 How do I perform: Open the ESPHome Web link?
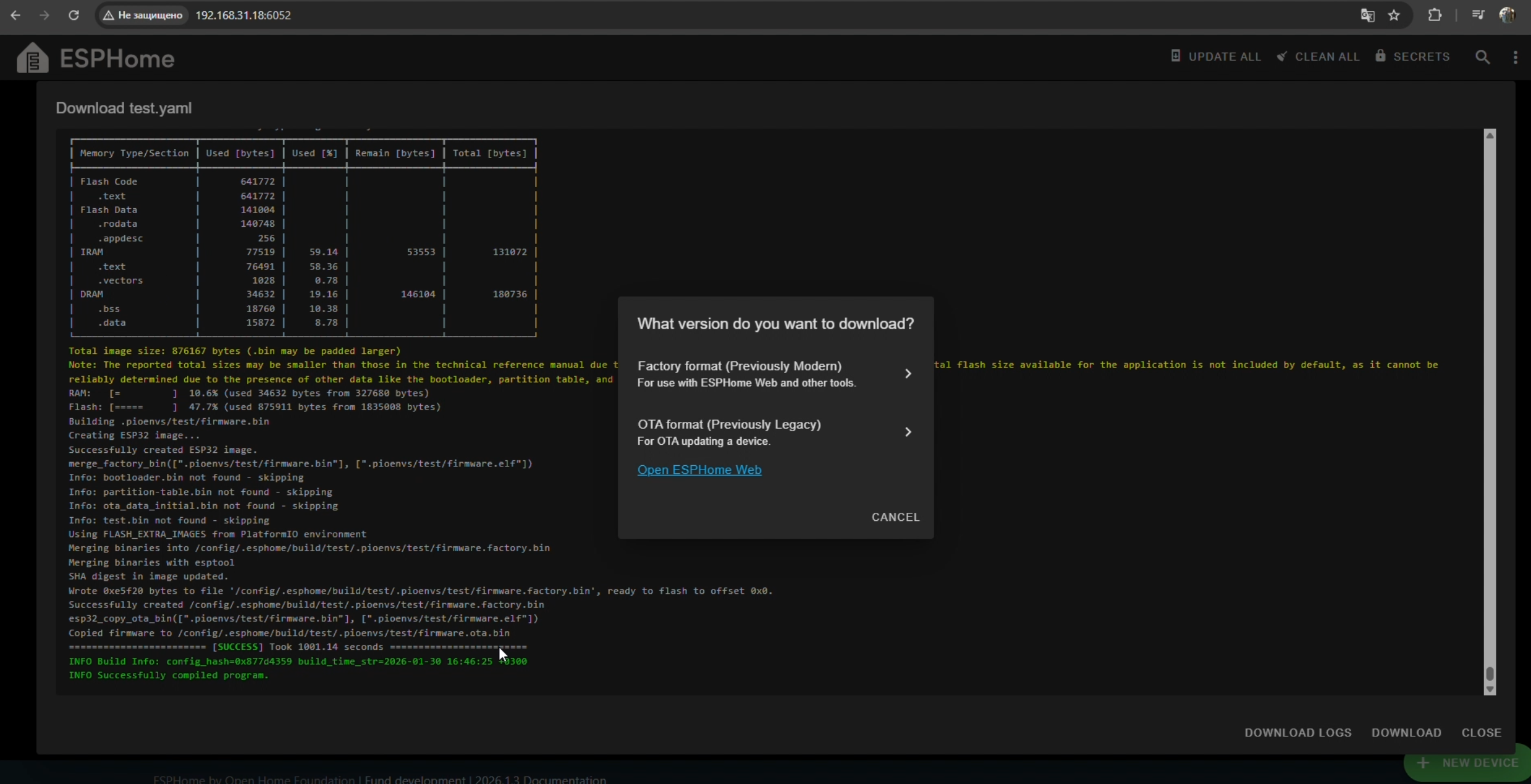pyautogui.click(x=699, y=470)
